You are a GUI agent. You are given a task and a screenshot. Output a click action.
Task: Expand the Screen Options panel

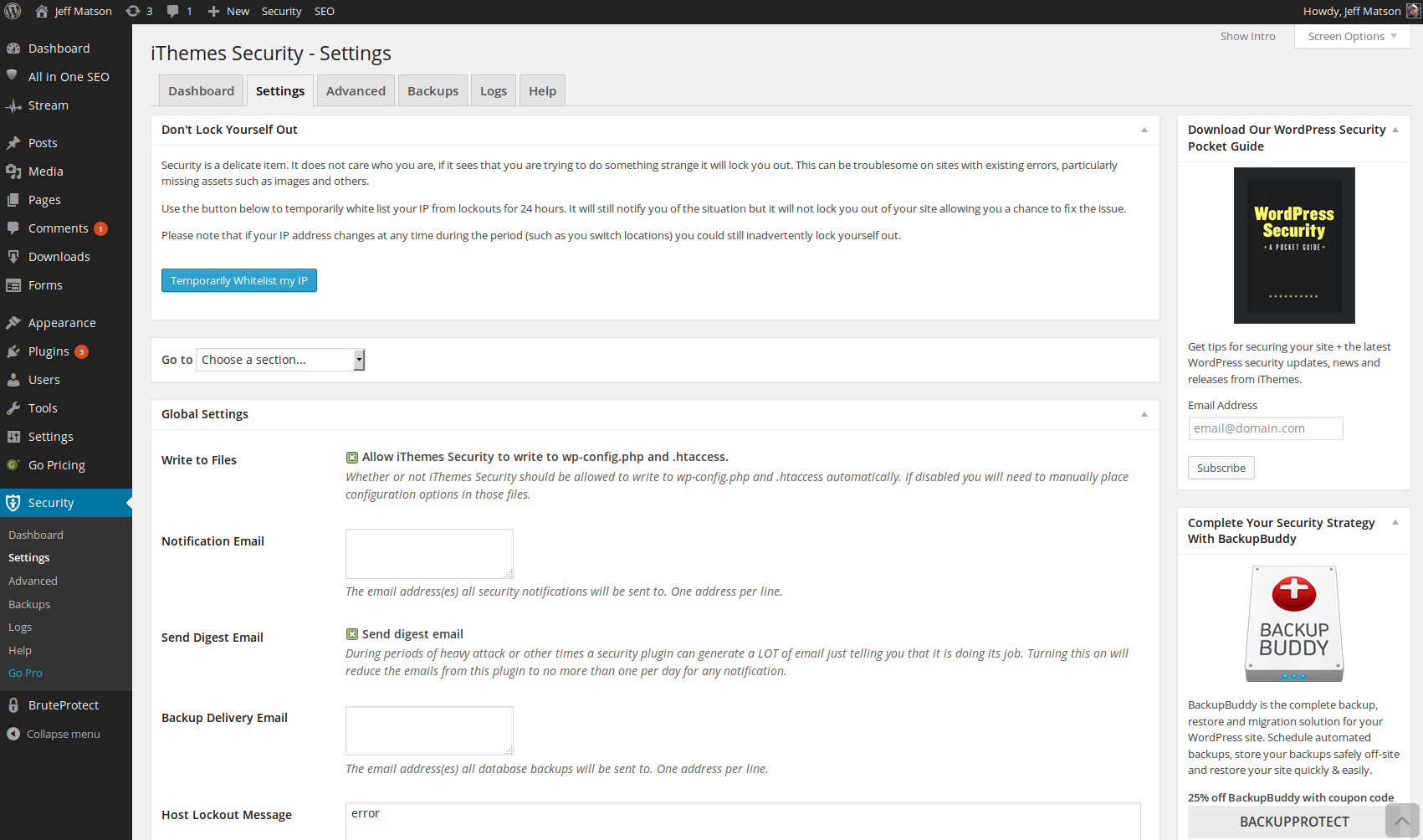pyautogui.click(x=1352, y=36)
